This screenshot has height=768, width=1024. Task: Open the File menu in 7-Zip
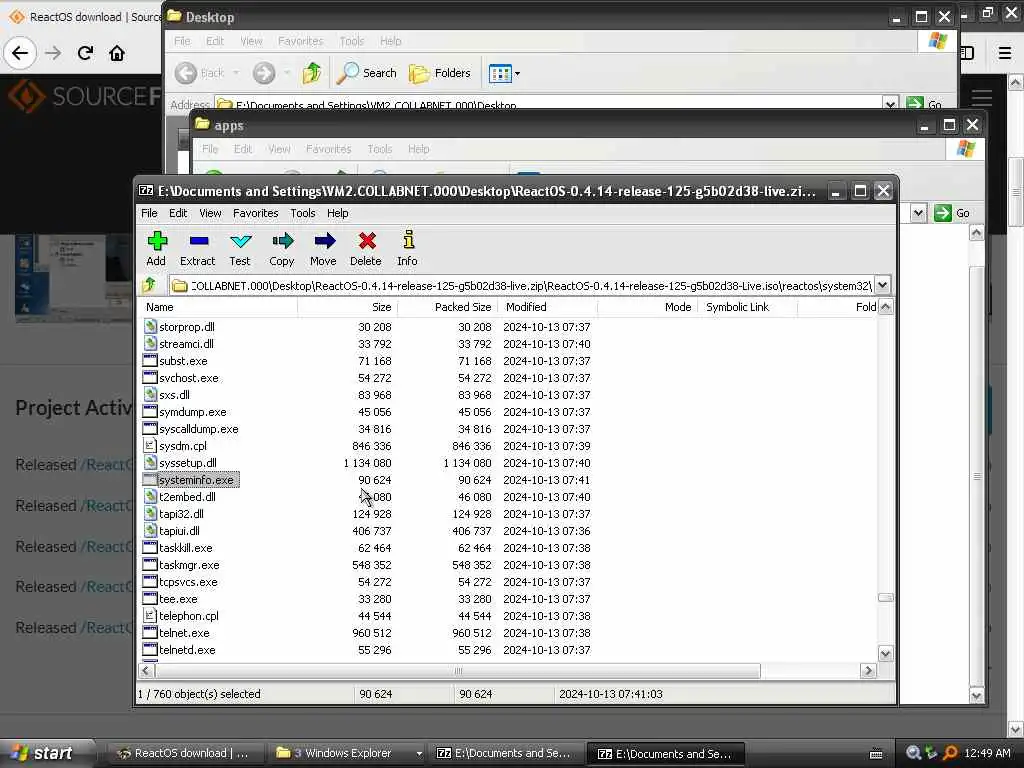(149, 213)
